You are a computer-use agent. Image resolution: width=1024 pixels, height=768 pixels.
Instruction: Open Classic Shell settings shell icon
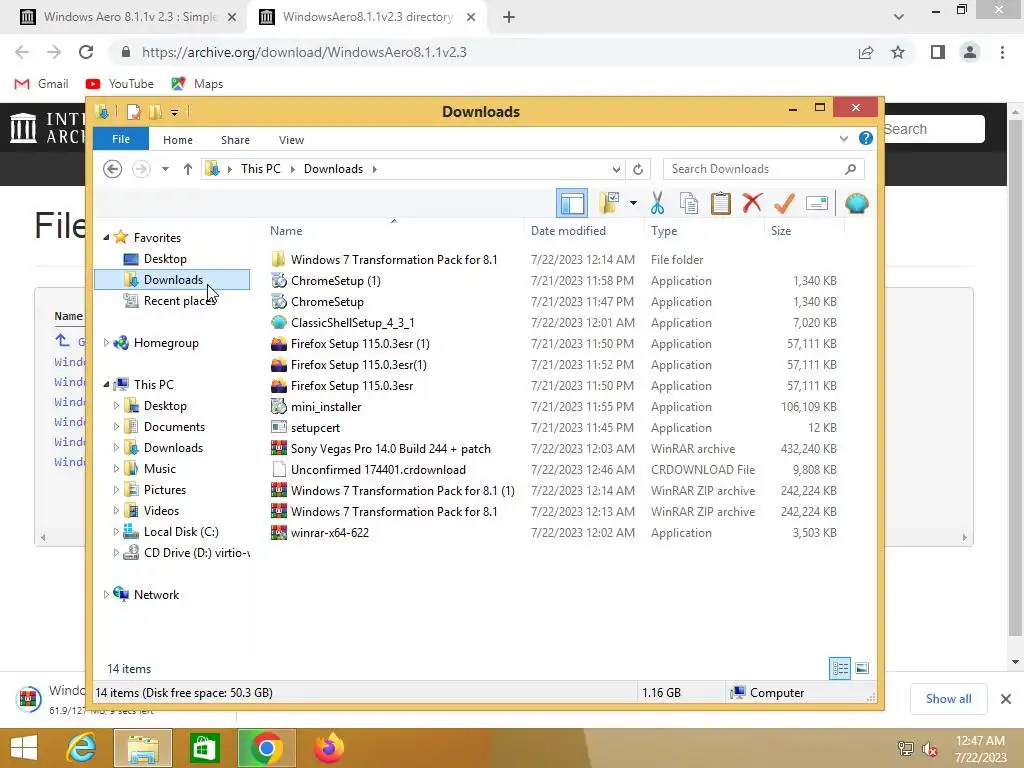tap(856, 203)
